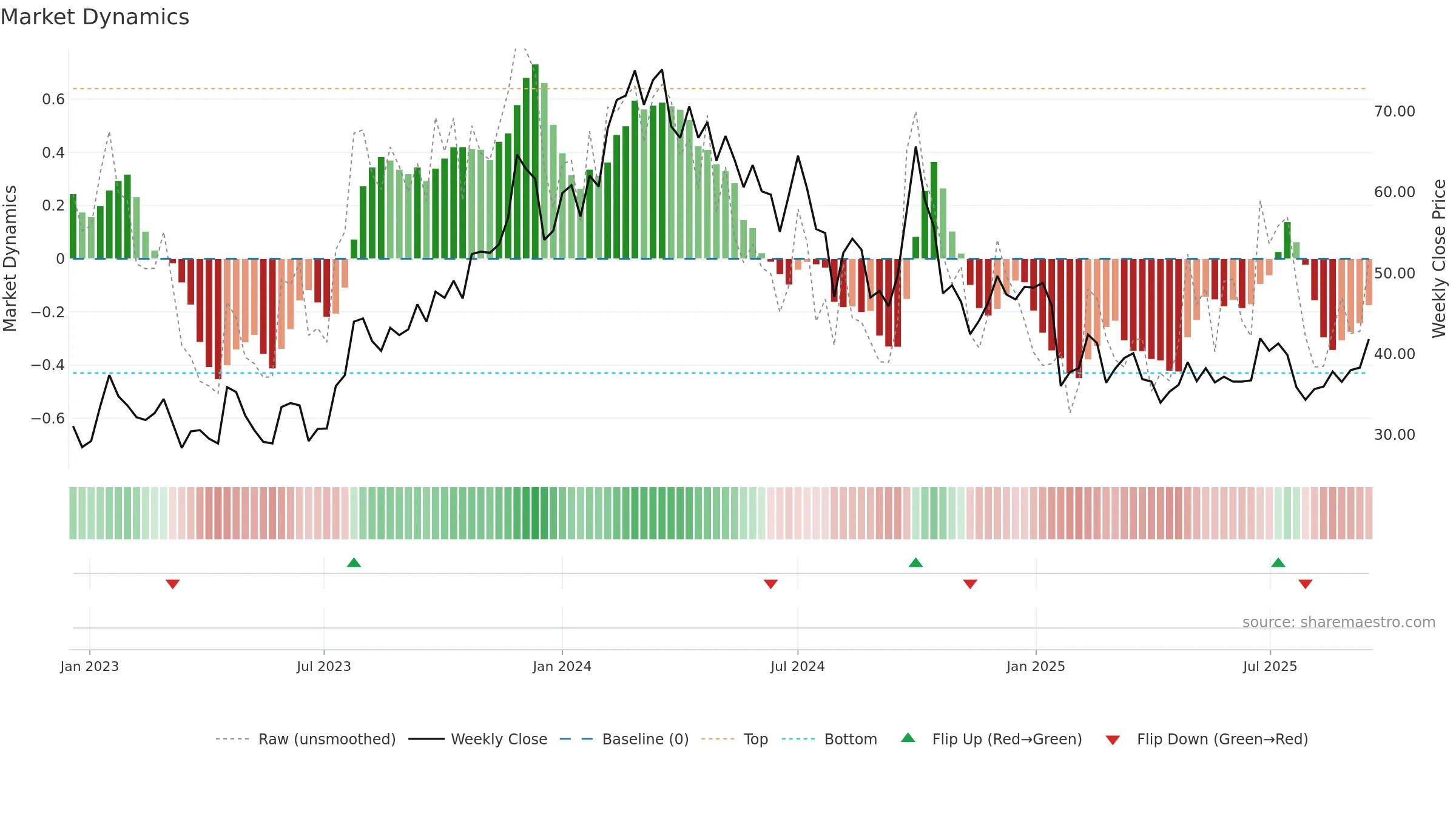Viewport: 1456px width, 819px height.
Task: Click the Jul 2025 axis label
Action: 1270,666
